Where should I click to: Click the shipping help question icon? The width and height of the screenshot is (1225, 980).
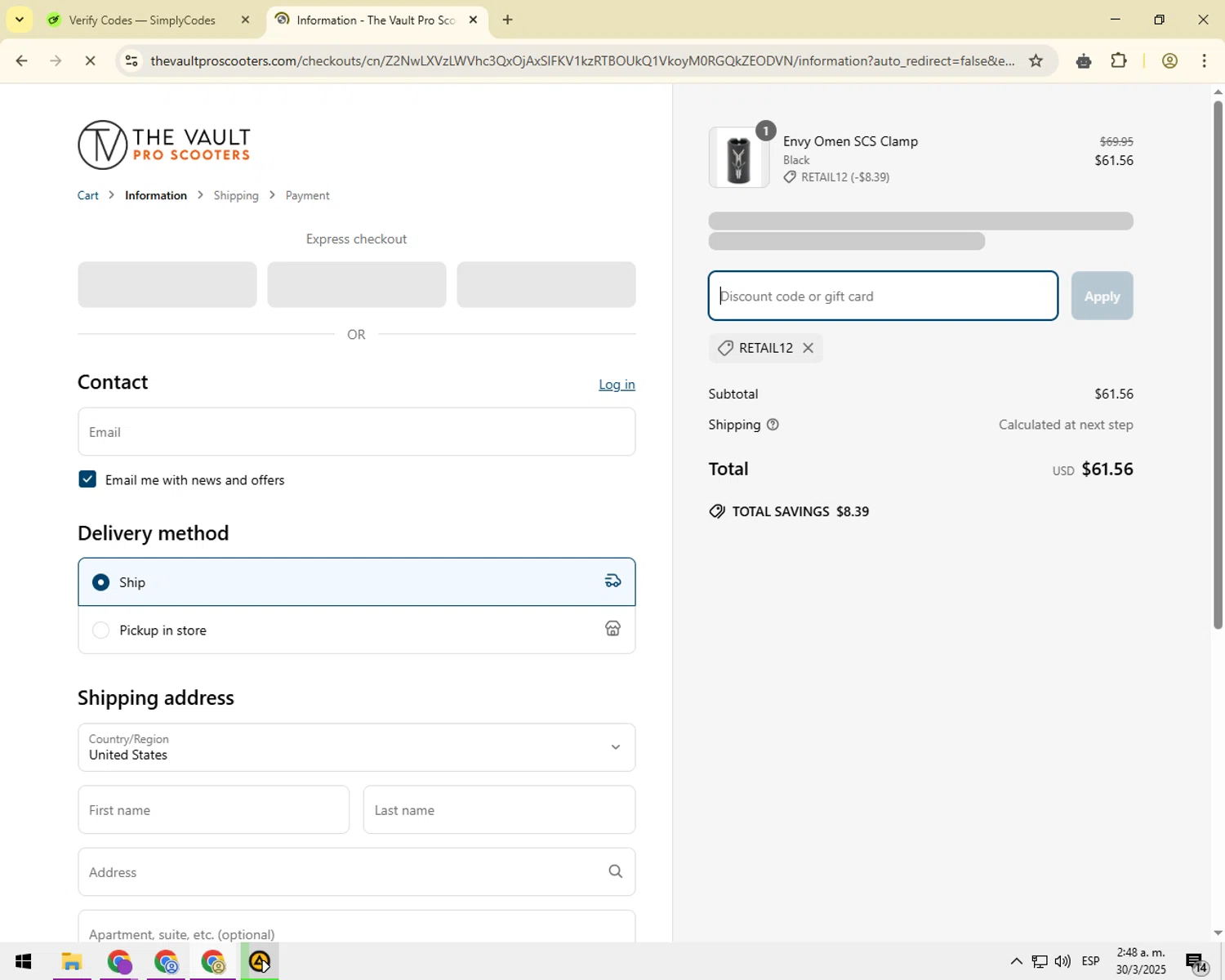click(773, 425)
